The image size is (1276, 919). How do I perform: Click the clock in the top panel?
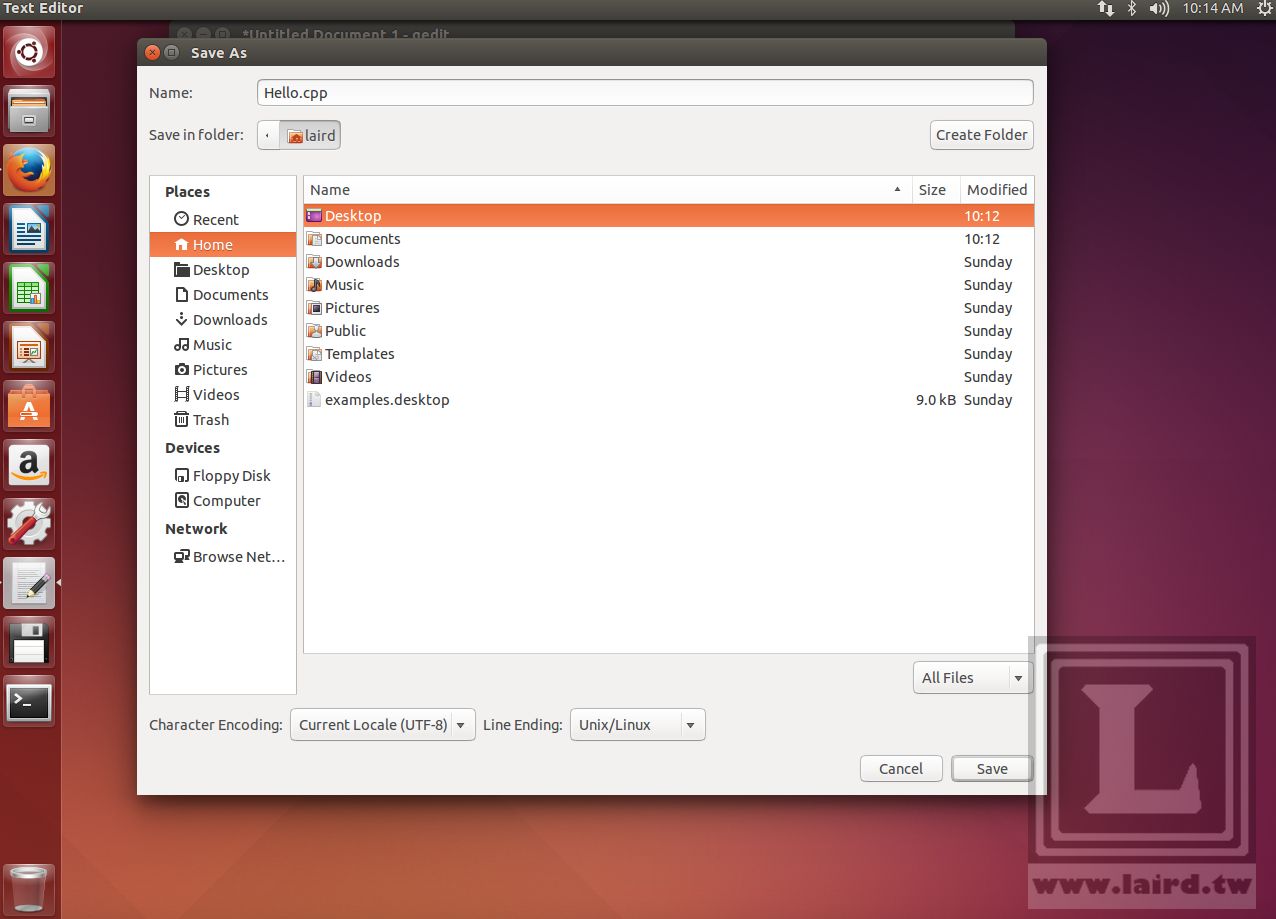[x=1215, y=9]
